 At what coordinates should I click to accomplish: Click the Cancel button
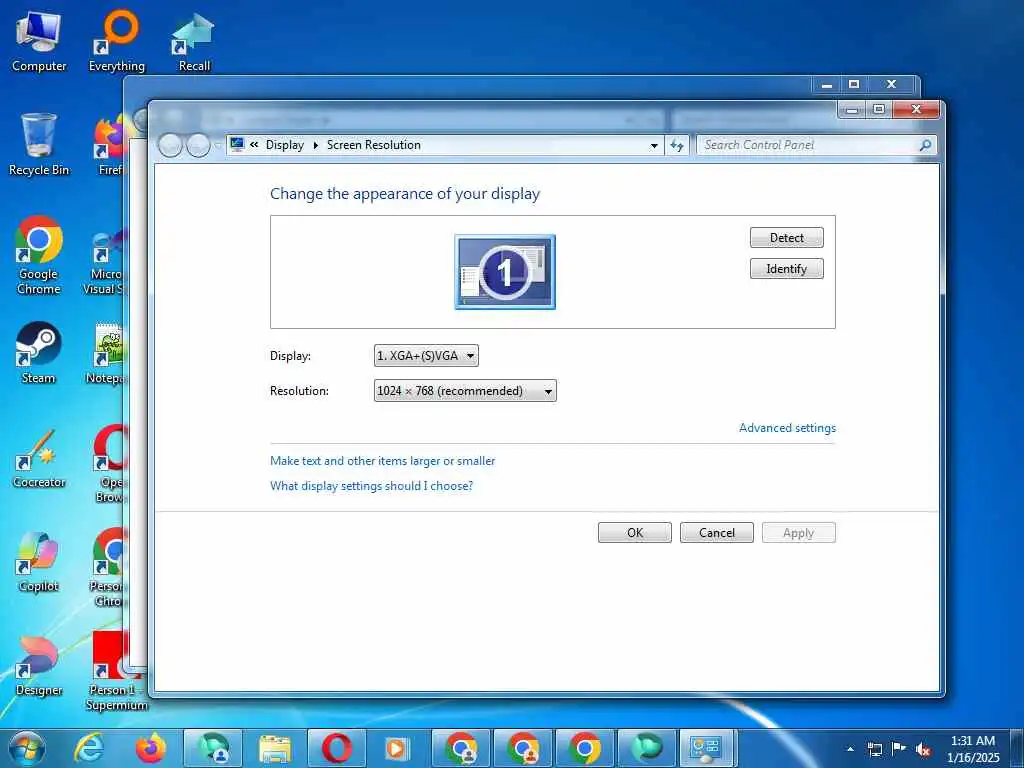pos(716,532)
